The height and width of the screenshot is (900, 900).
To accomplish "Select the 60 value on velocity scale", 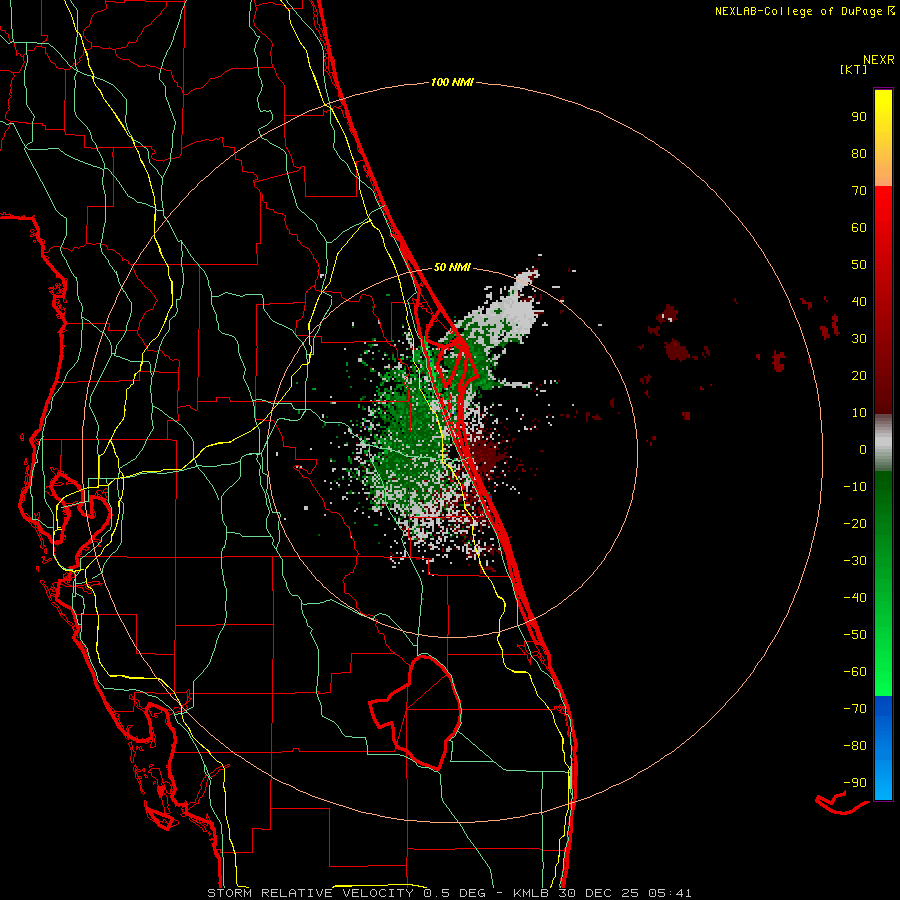I will (859, 227).
